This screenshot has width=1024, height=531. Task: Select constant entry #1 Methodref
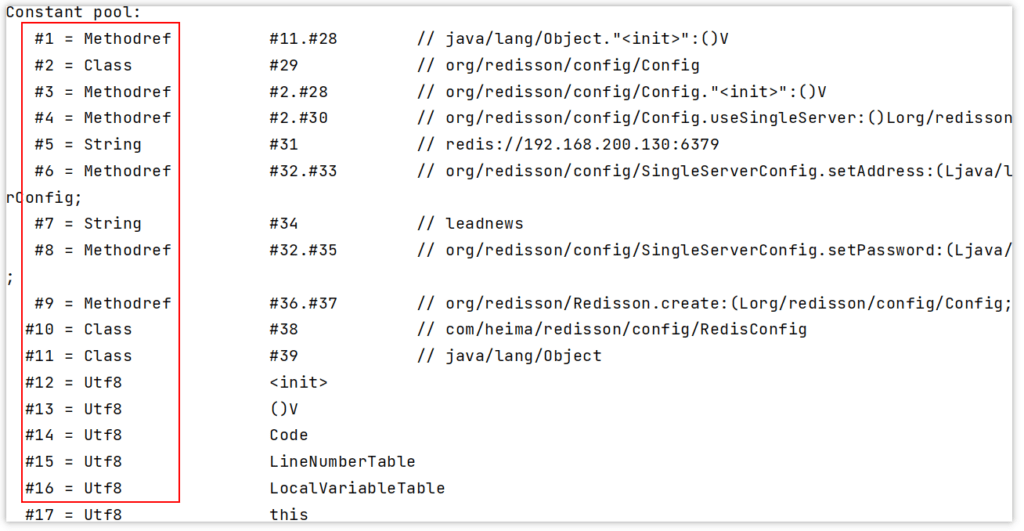tap(103, 39)
